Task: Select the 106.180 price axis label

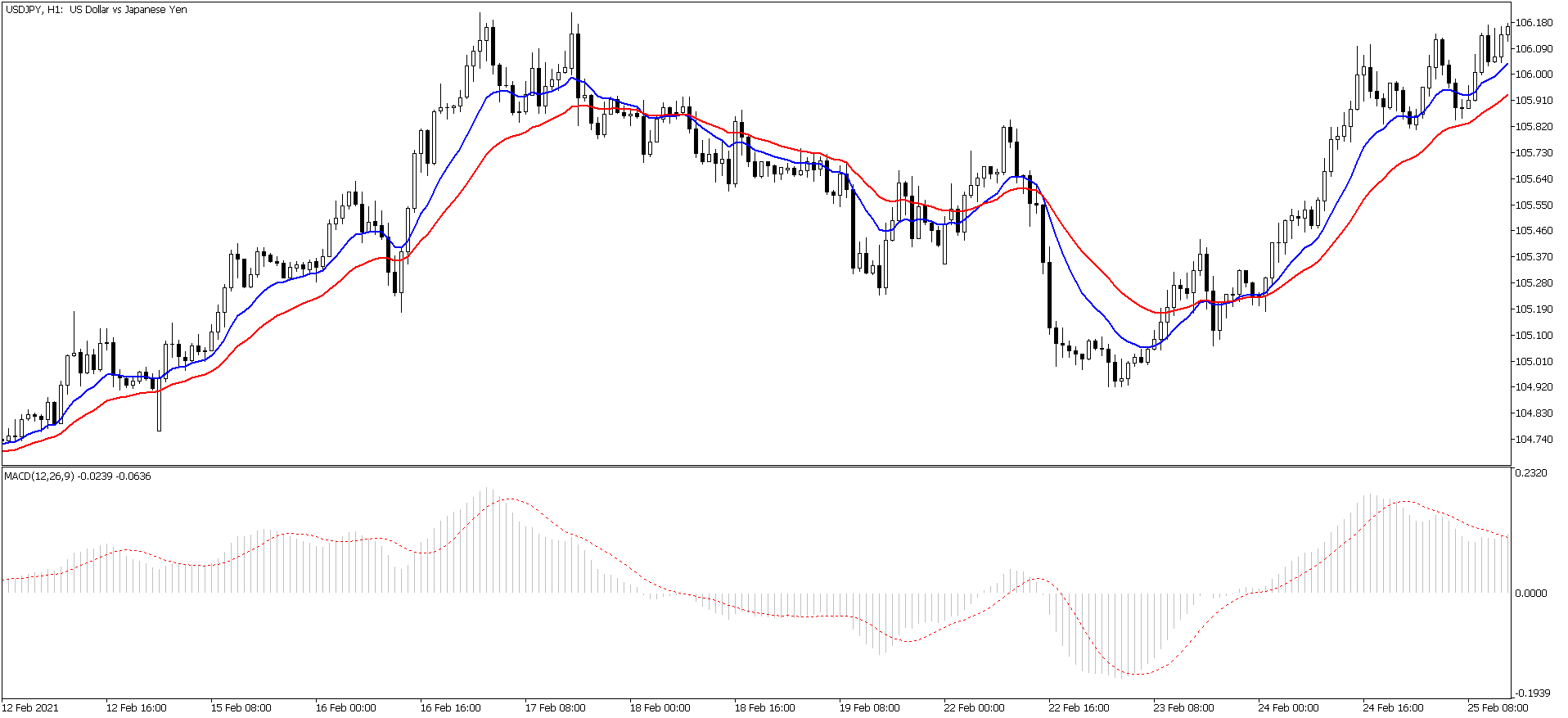Action: pyautogui.click(x=1534, y=23)
